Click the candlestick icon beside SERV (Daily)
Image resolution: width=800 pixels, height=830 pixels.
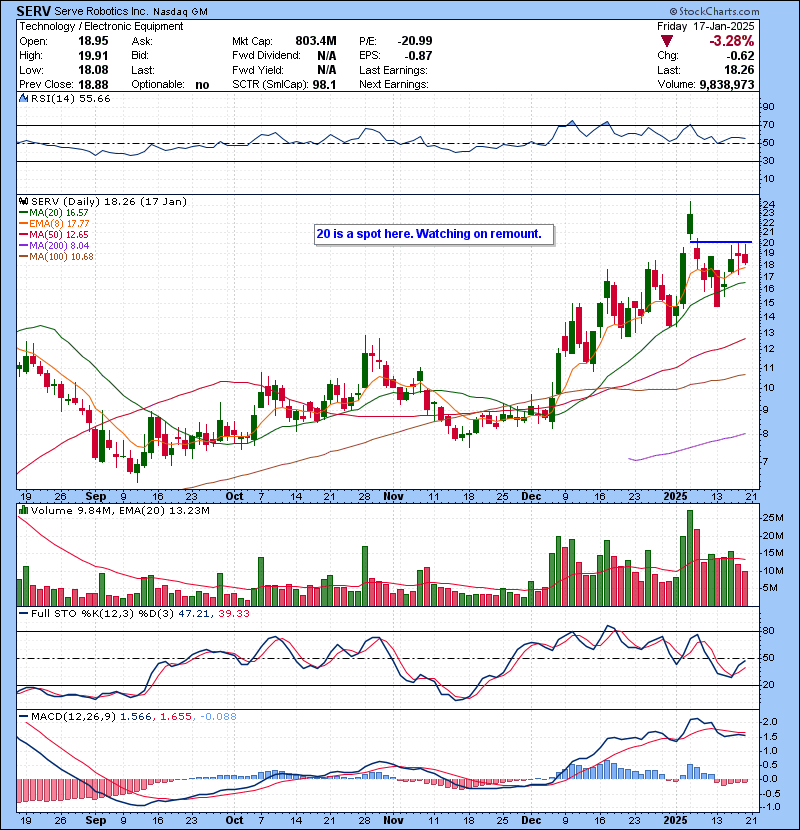point(23,202)
